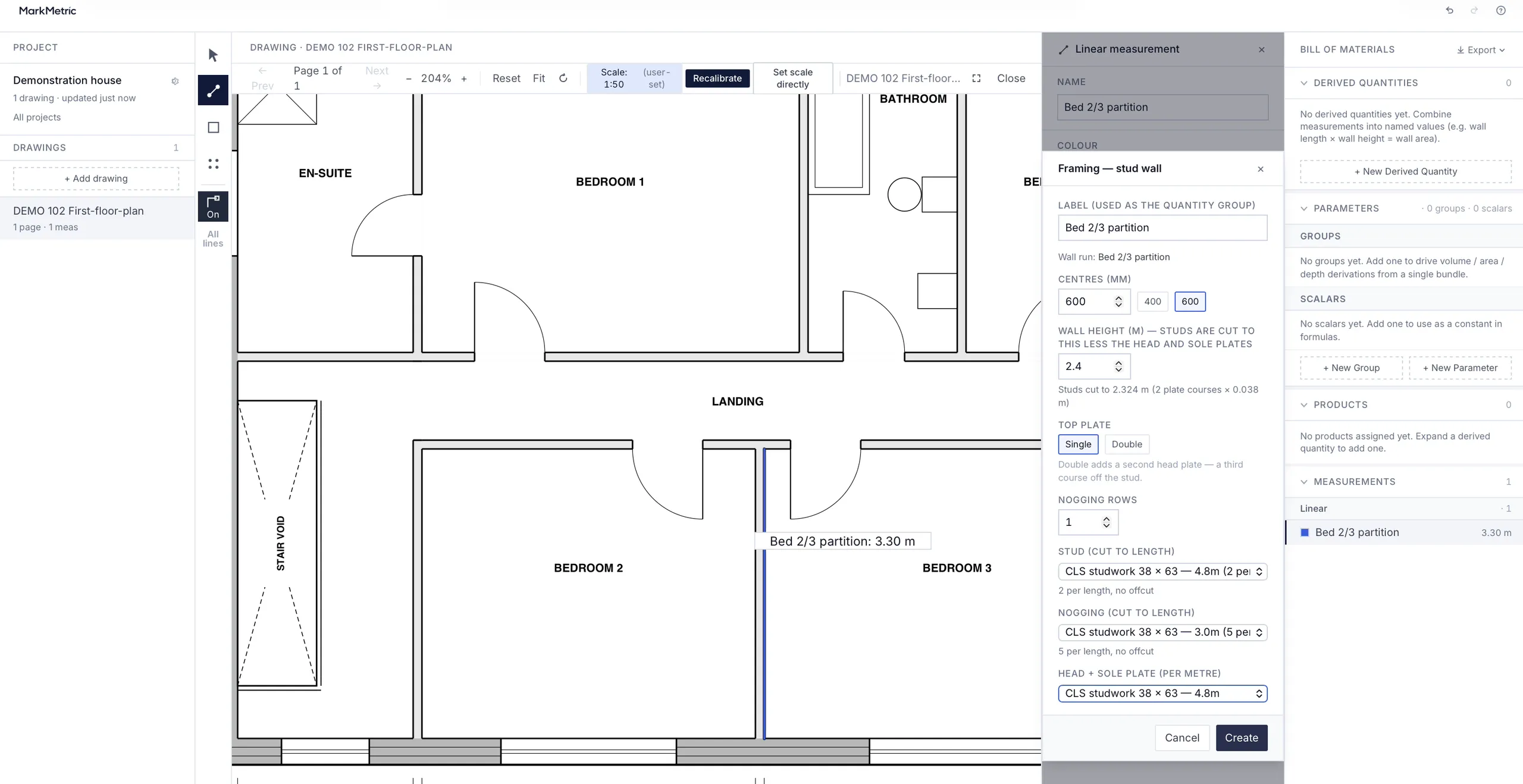Click the label quantity group input field
The image size is (1523, 784).
tap(1162, 228)
